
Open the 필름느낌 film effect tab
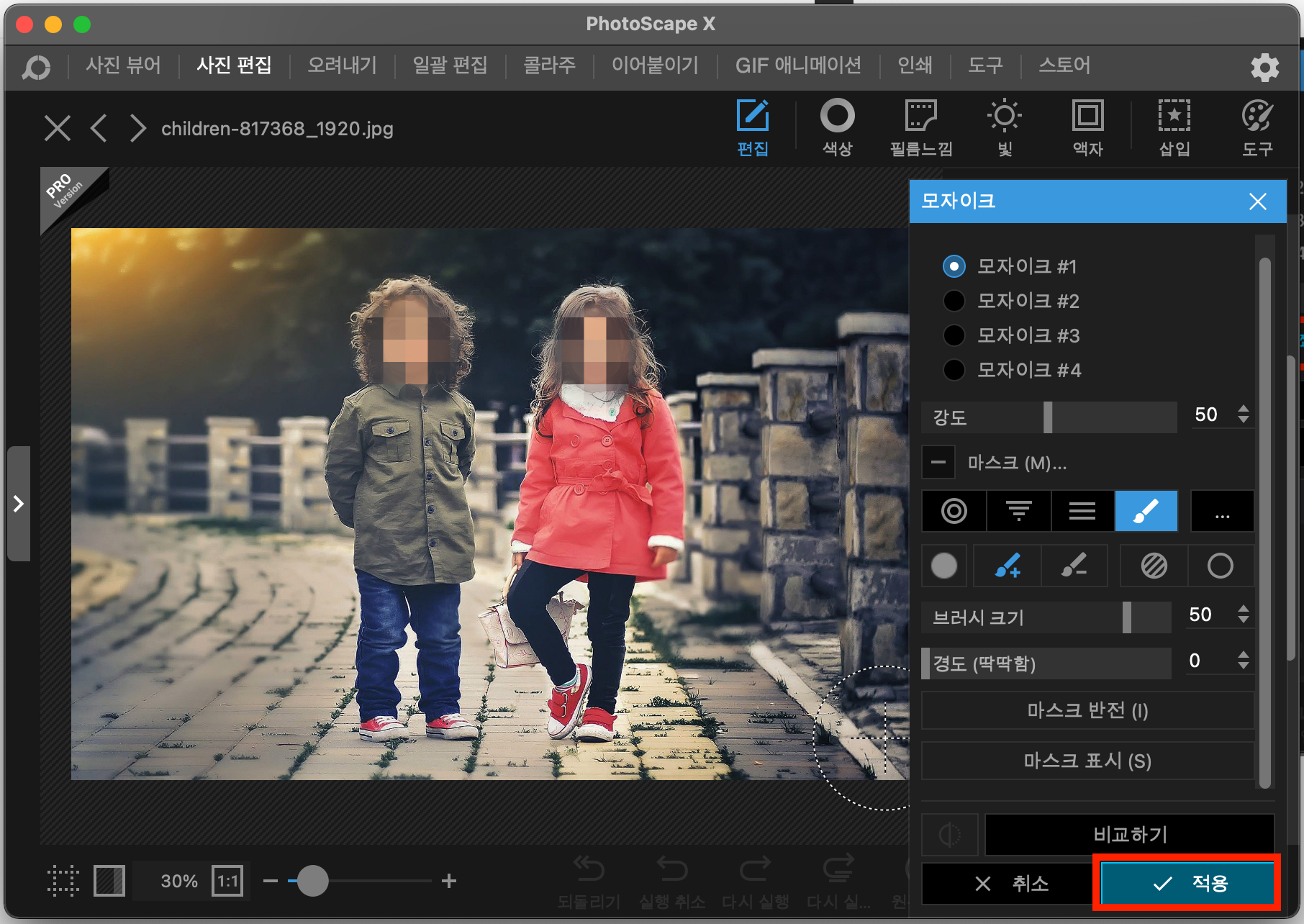pos(921,129)
